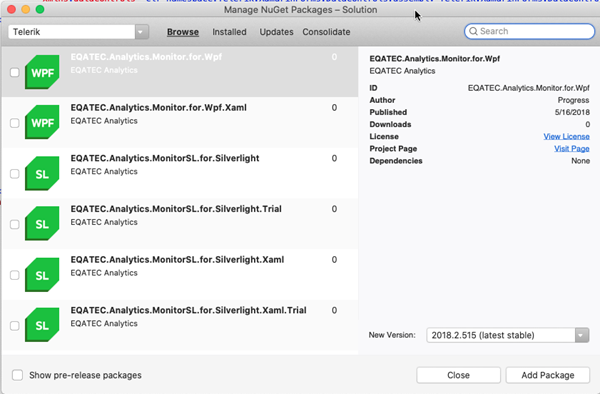Switch to the Installed tab
600x394 pixels.
229,32
